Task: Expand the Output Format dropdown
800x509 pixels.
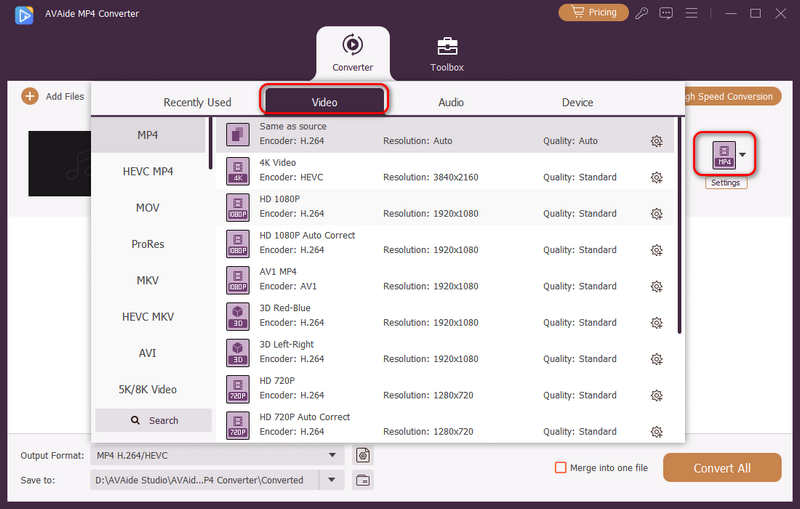Action: 332,455
